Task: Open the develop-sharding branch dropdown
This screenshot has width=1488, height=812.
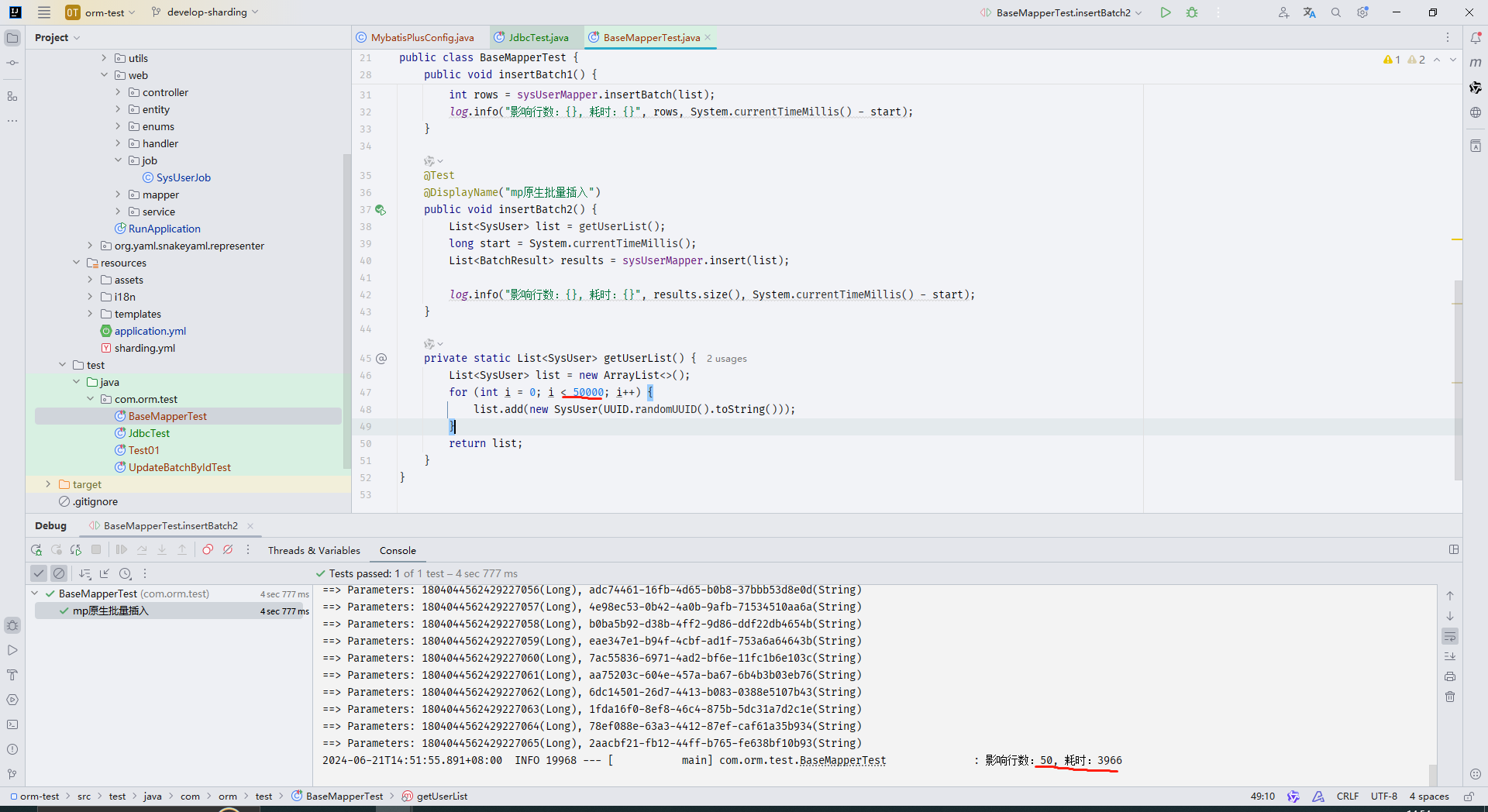Action: click(206, 12)
